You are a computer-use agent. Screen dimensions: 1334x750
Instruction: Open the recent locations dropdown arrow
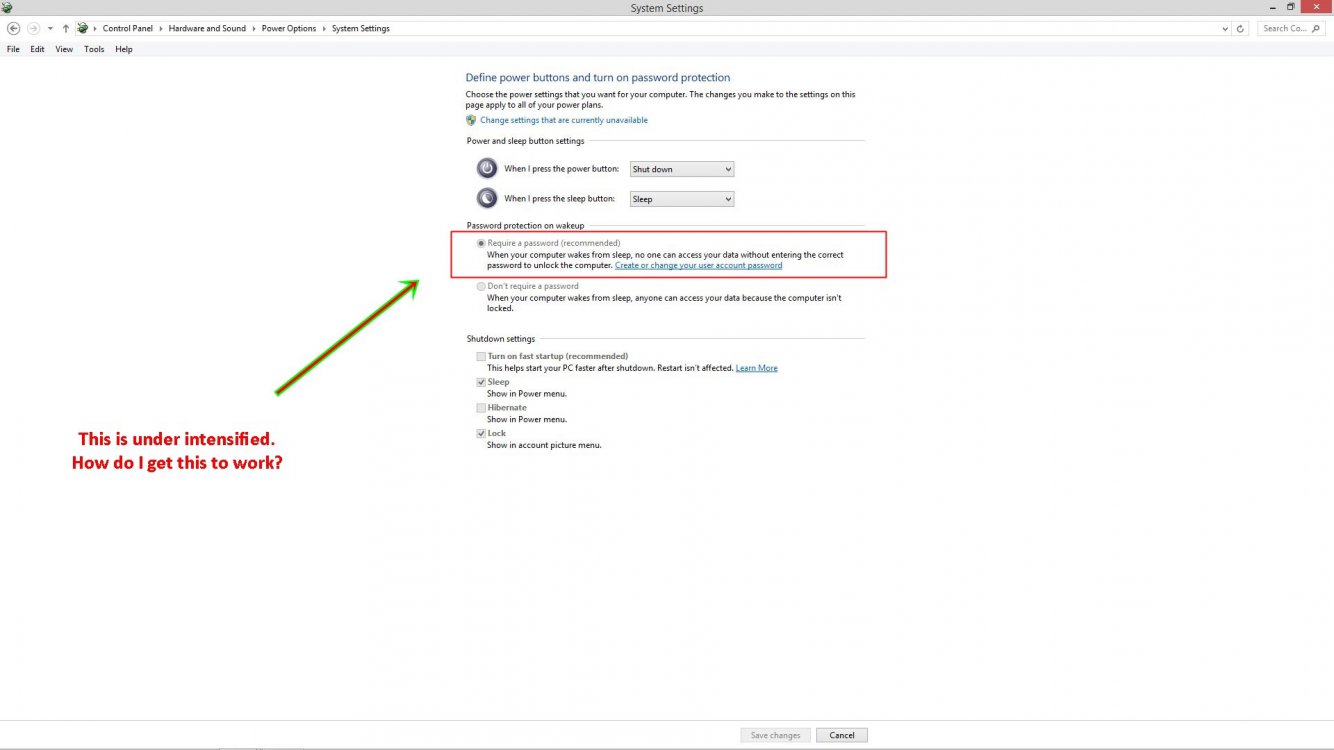(50, 29)
